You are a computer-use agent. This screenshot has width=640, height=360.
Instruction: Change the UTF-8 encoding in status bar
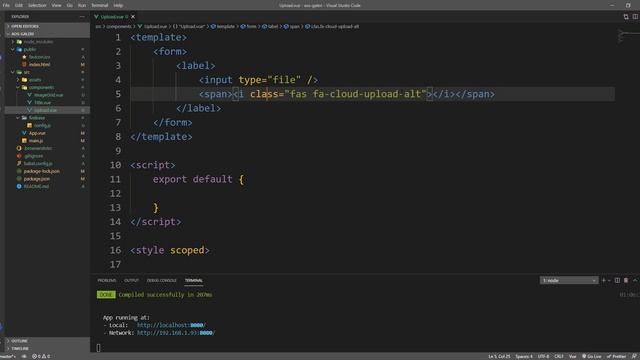[543, 356]
